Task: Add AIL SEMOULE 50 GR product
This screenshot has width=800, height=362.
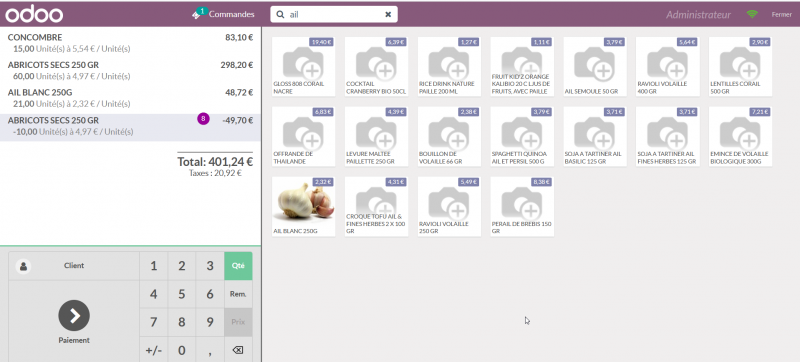Action: 595,66
